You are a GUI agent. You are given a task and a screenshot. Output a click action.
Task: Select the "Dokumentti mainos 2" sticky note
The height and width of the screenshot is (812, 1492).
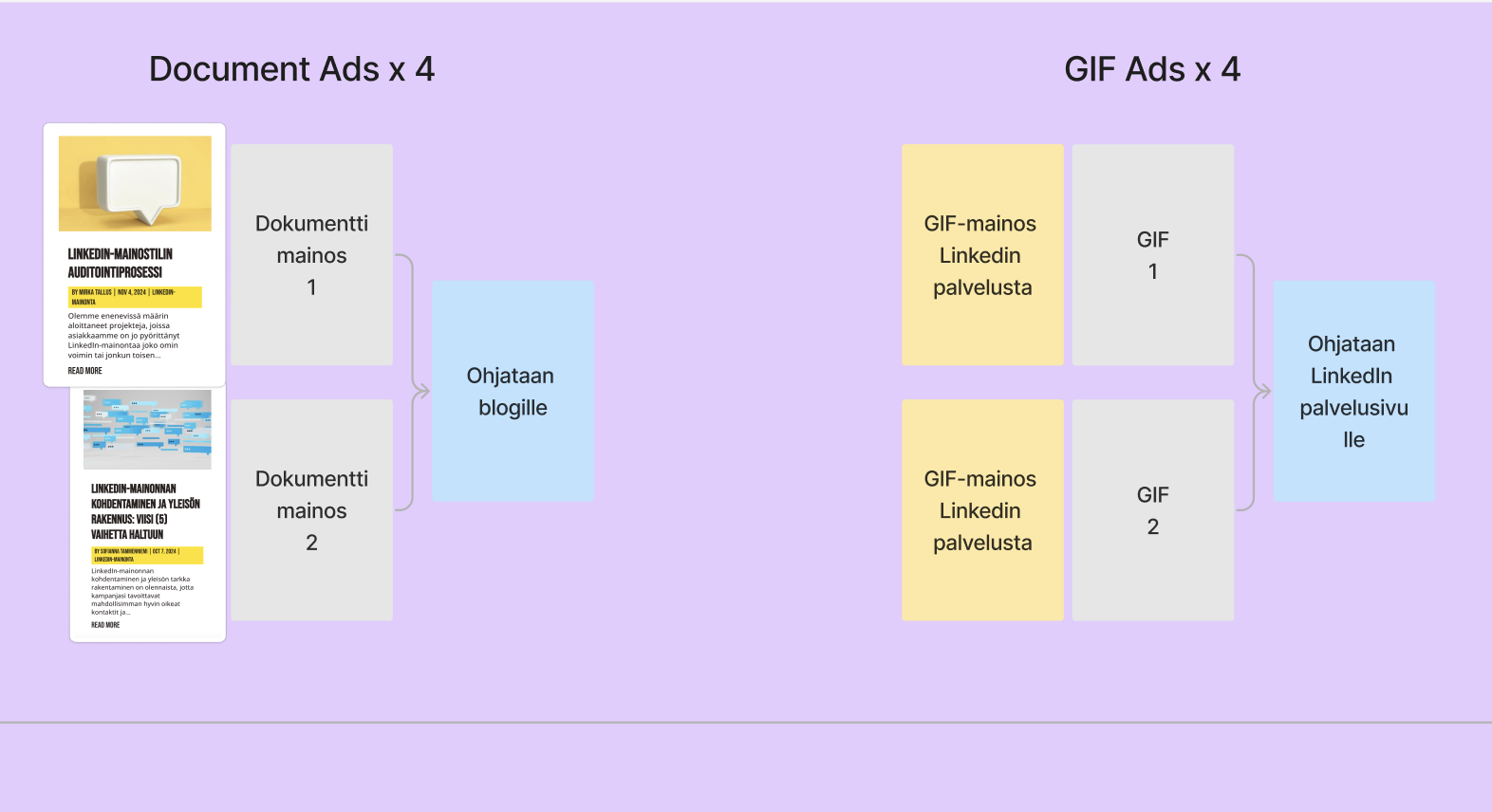[x=311, y=510]
